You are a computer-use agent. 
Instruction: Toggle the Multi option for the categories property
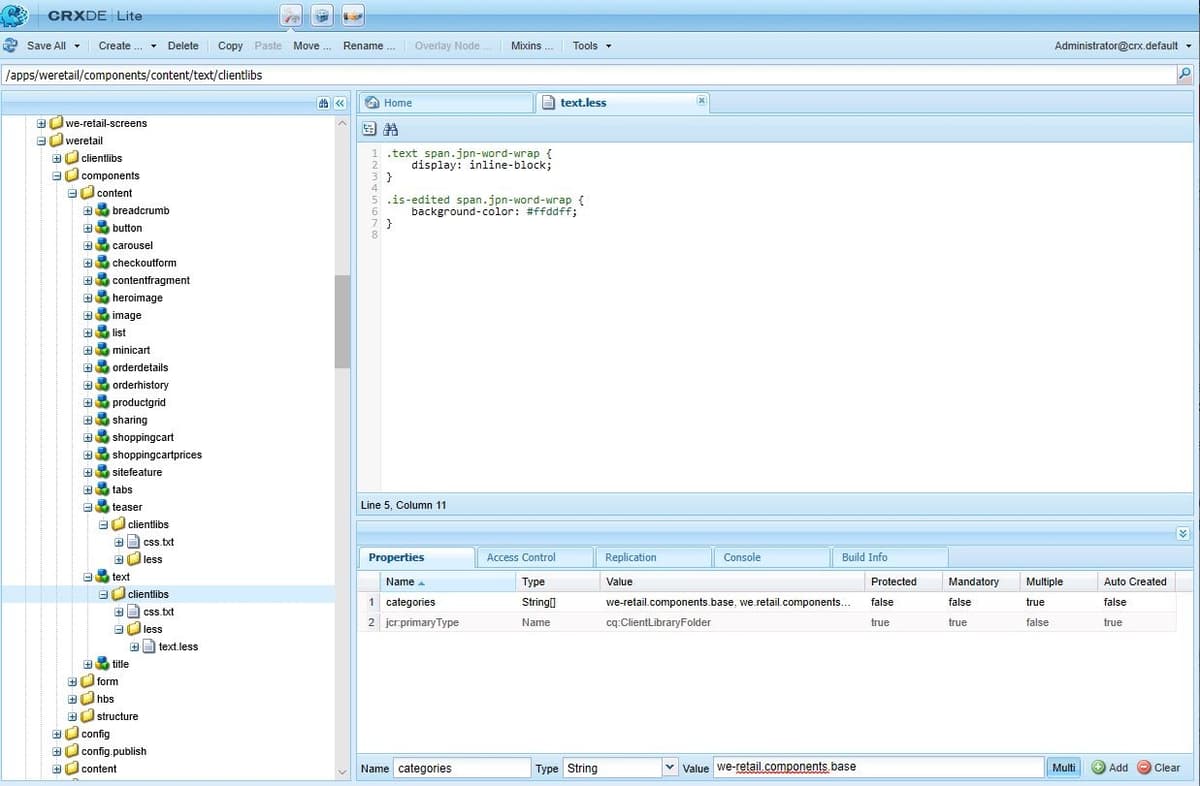click(x=1063, y=768)
